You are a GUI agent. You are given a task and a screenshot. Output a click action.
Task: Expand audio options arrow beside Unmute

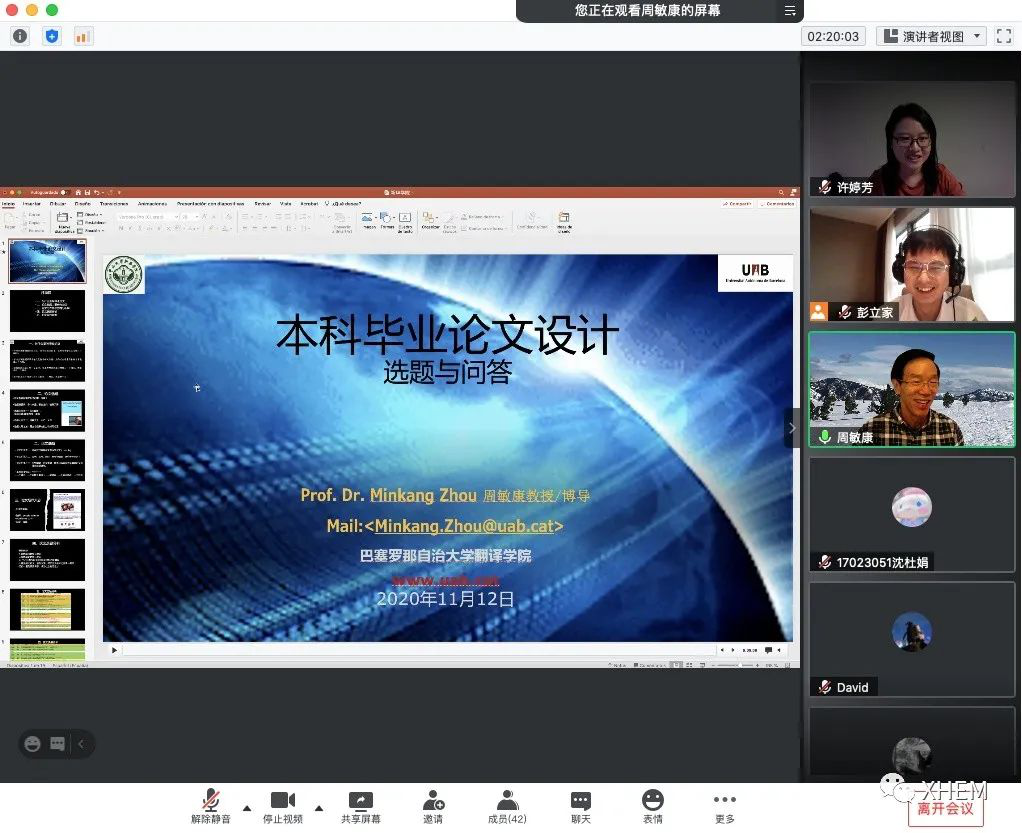tap(247, 807)
